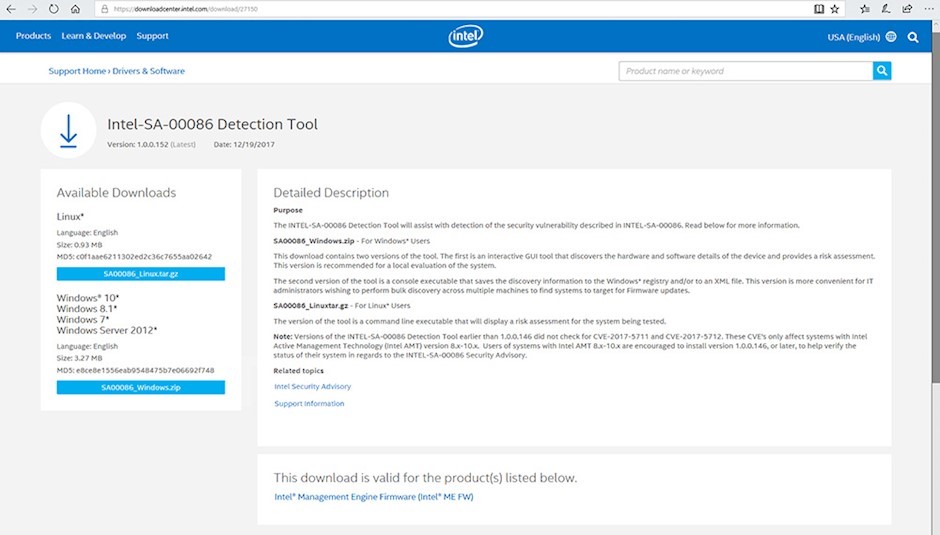Click the large download arrow icon
Image resolution: width=940 pixels, height=535 pixels.
(x=68, y=130)
